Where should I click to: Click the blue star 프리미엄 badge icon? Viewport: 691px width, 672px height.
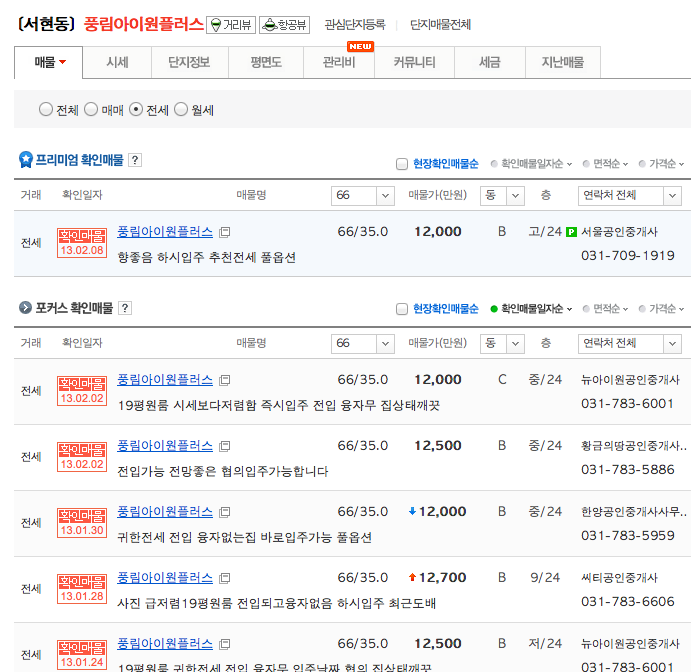click(26, 160)
